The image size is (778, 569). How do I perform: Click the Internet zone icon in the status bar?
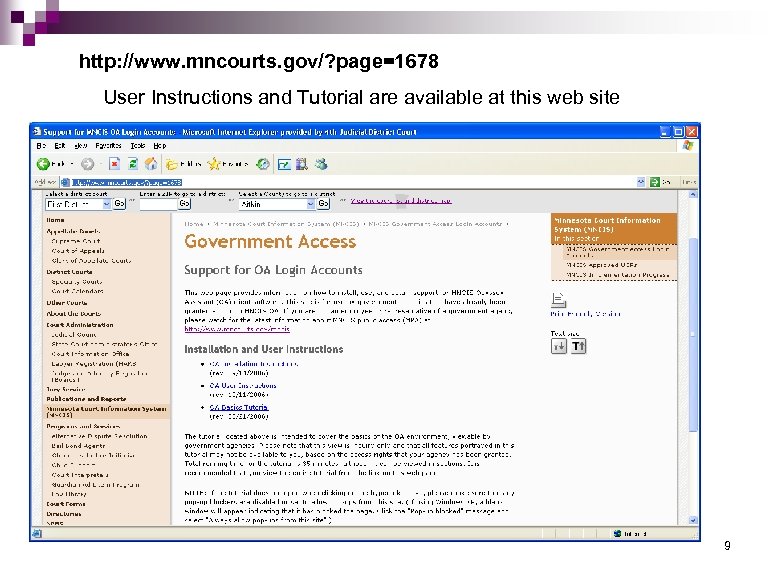tap(618, 534)
